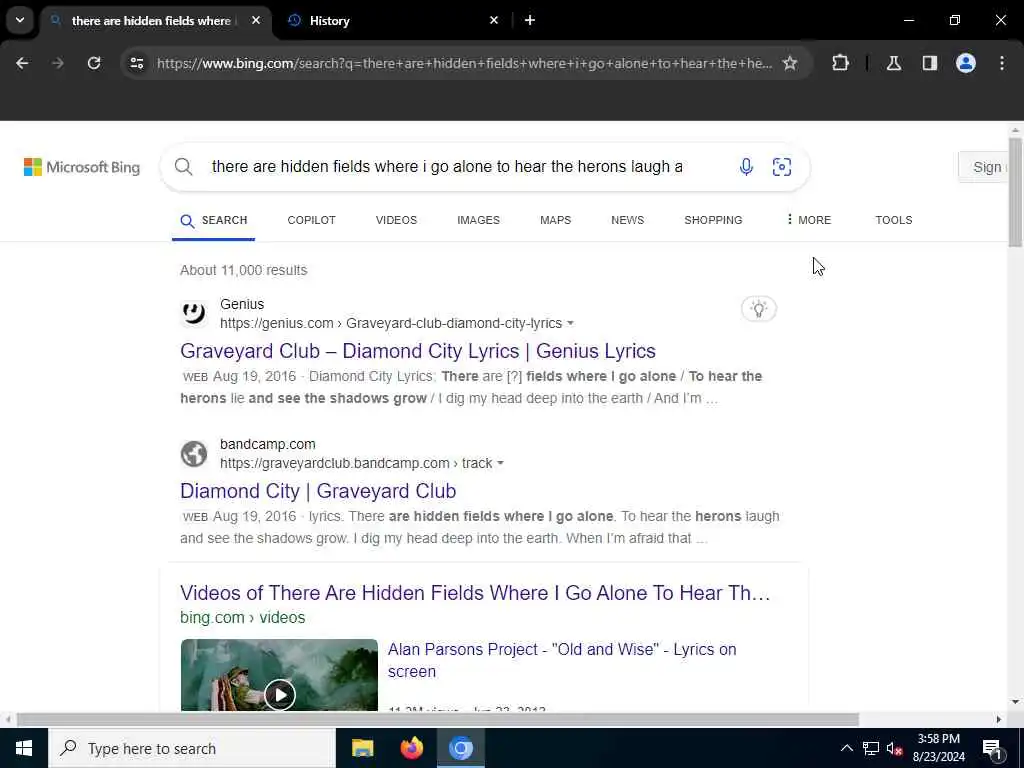Search by voice using microphone icon
The image size is (1024, 768).
click(x=746, y=167)
